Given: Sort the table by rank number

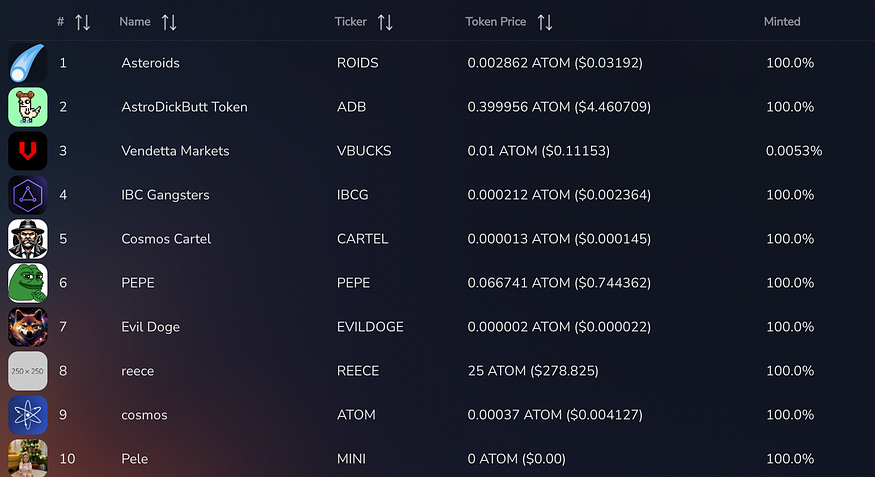Looking at the screenshot, I should [82, 22].
